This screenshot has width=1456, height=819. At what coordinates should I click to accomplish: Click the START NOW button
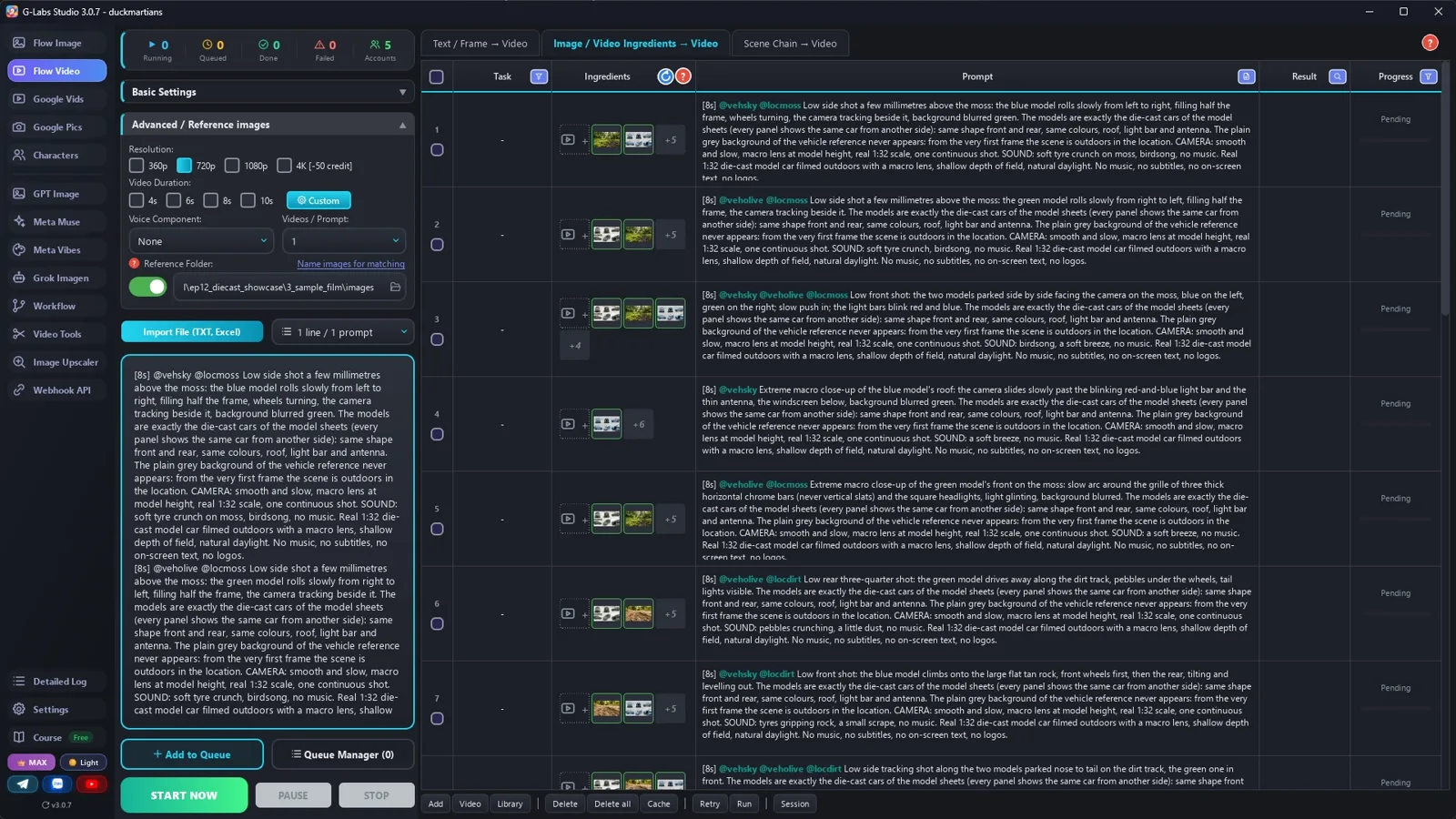click(184, 795)
